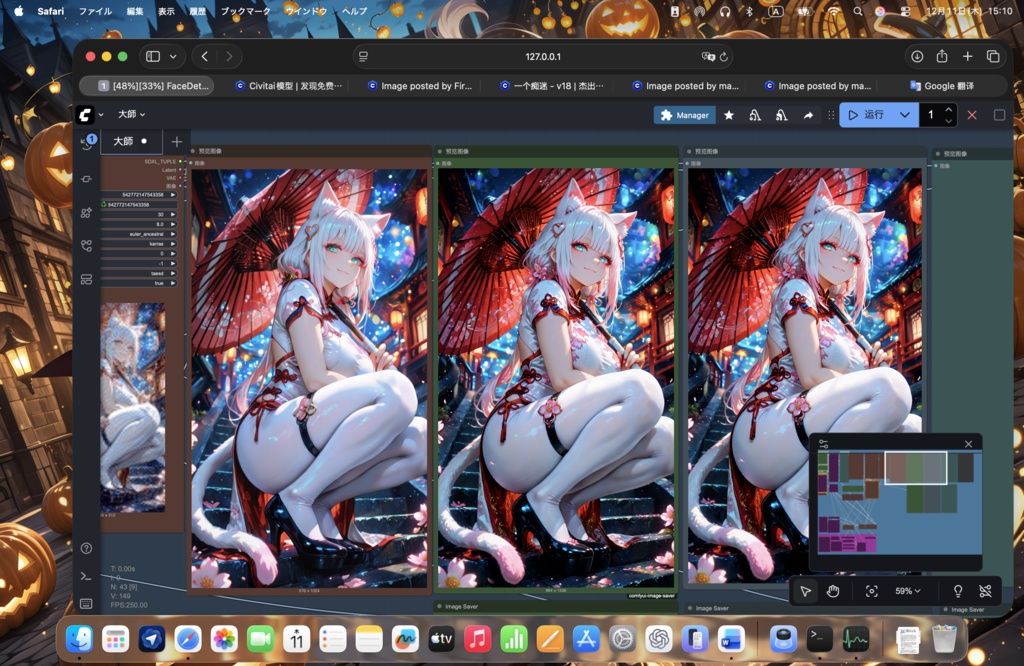
Task: Click the star favorites icon in toolbar
Action: [x=729, y=115]
